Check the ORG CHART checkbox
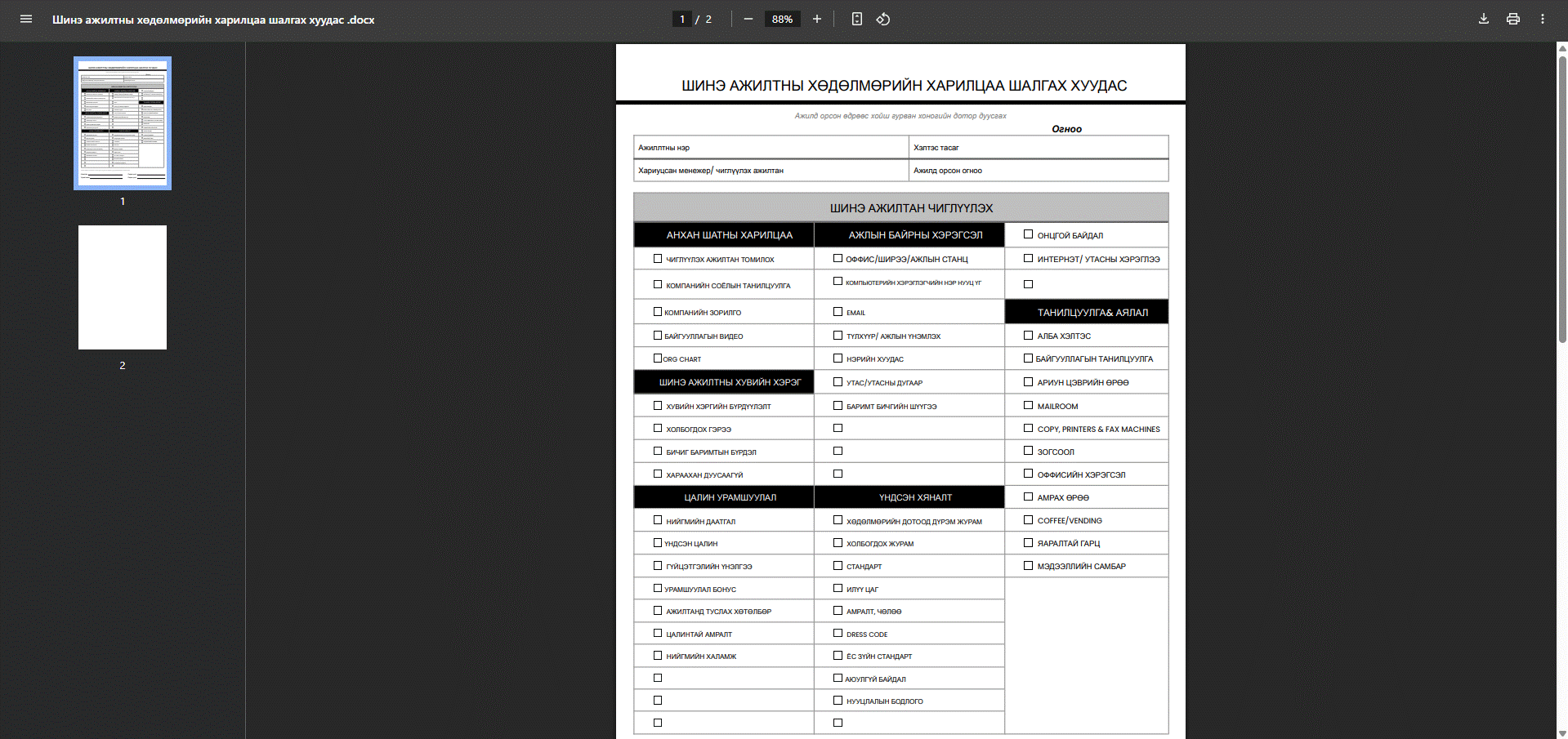 click(x=658, y=358)
